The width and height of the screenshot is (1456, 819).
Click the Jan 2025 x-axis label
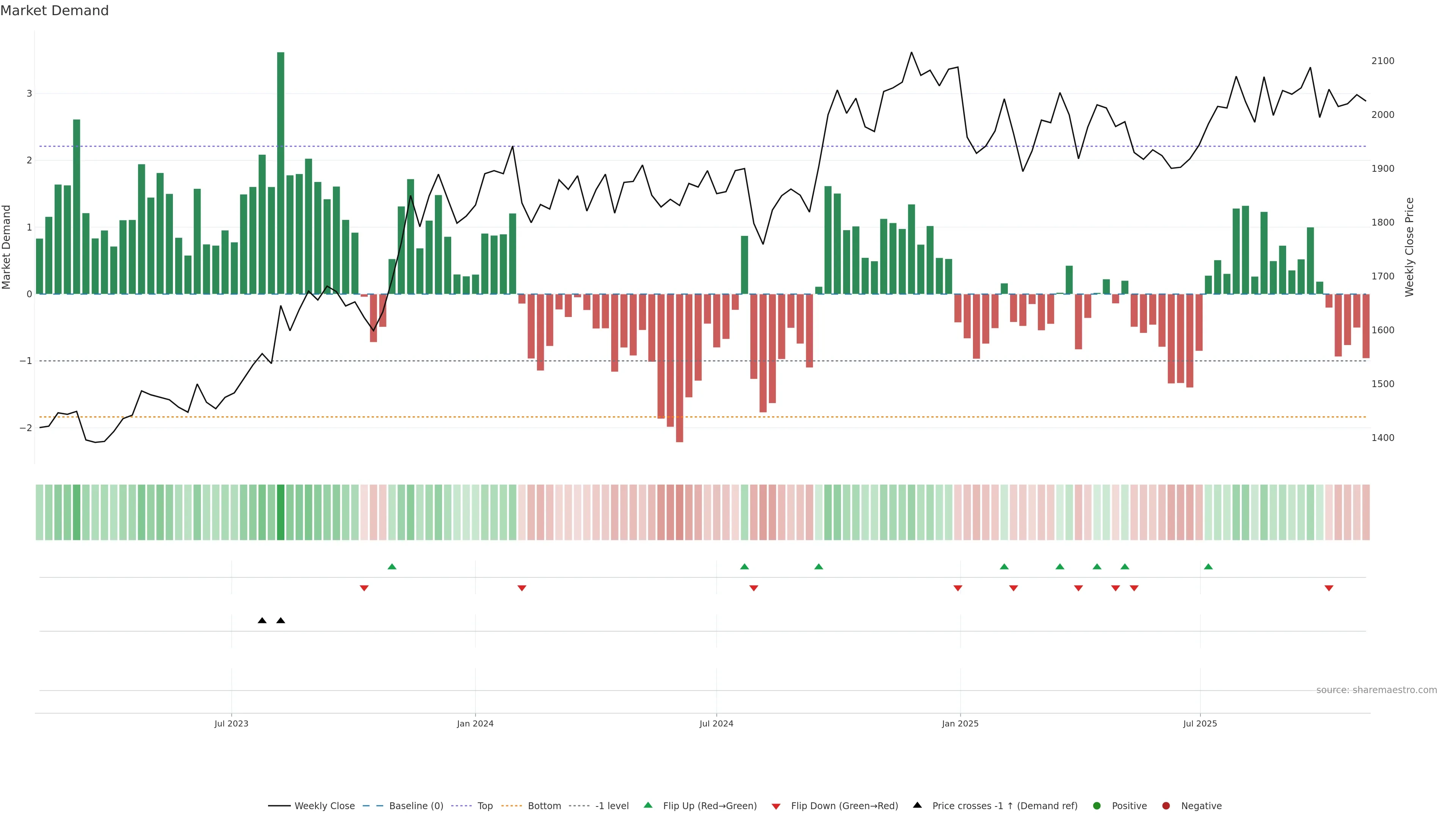coord(960,723)
